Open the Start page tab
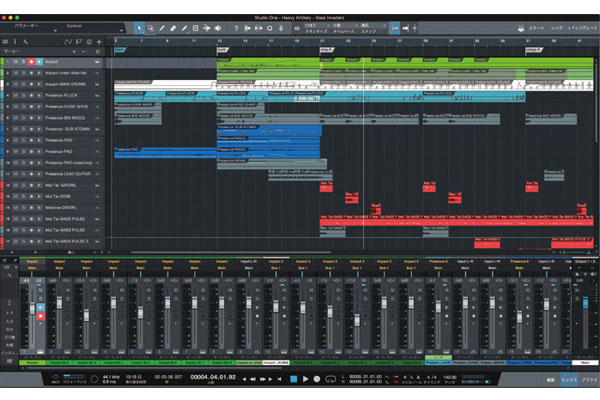The image size is (600, 400). 536,28
